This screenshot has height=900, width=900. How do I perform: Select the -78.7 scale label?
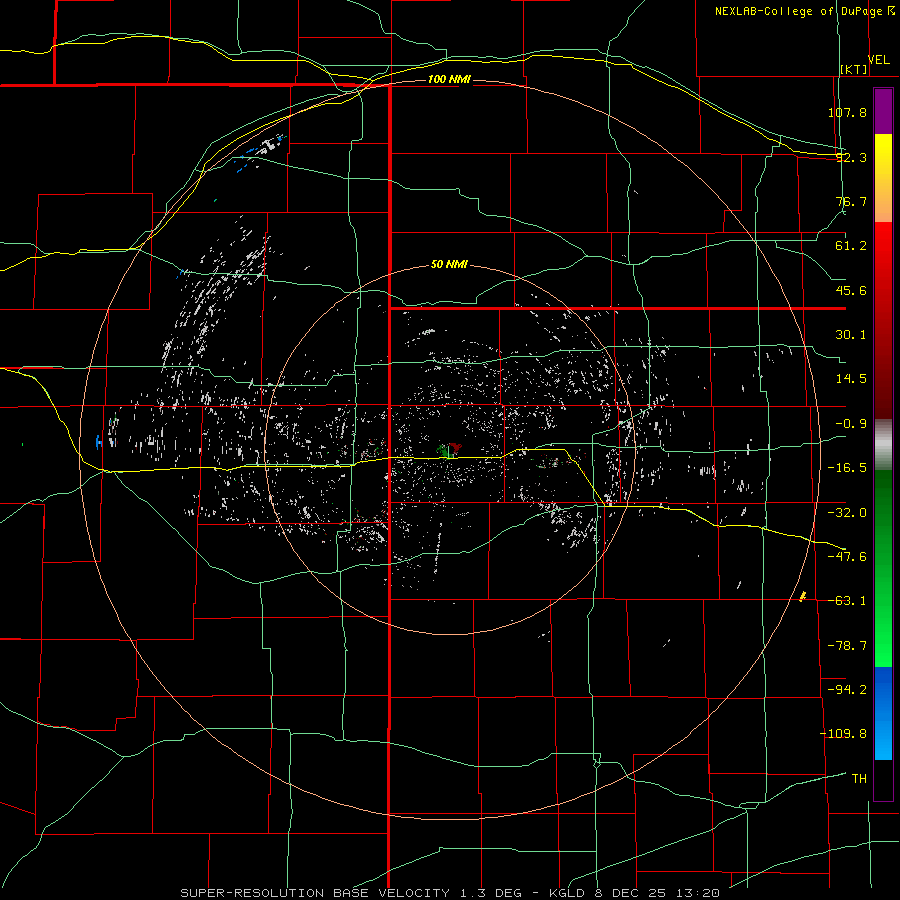pos(847,646)
